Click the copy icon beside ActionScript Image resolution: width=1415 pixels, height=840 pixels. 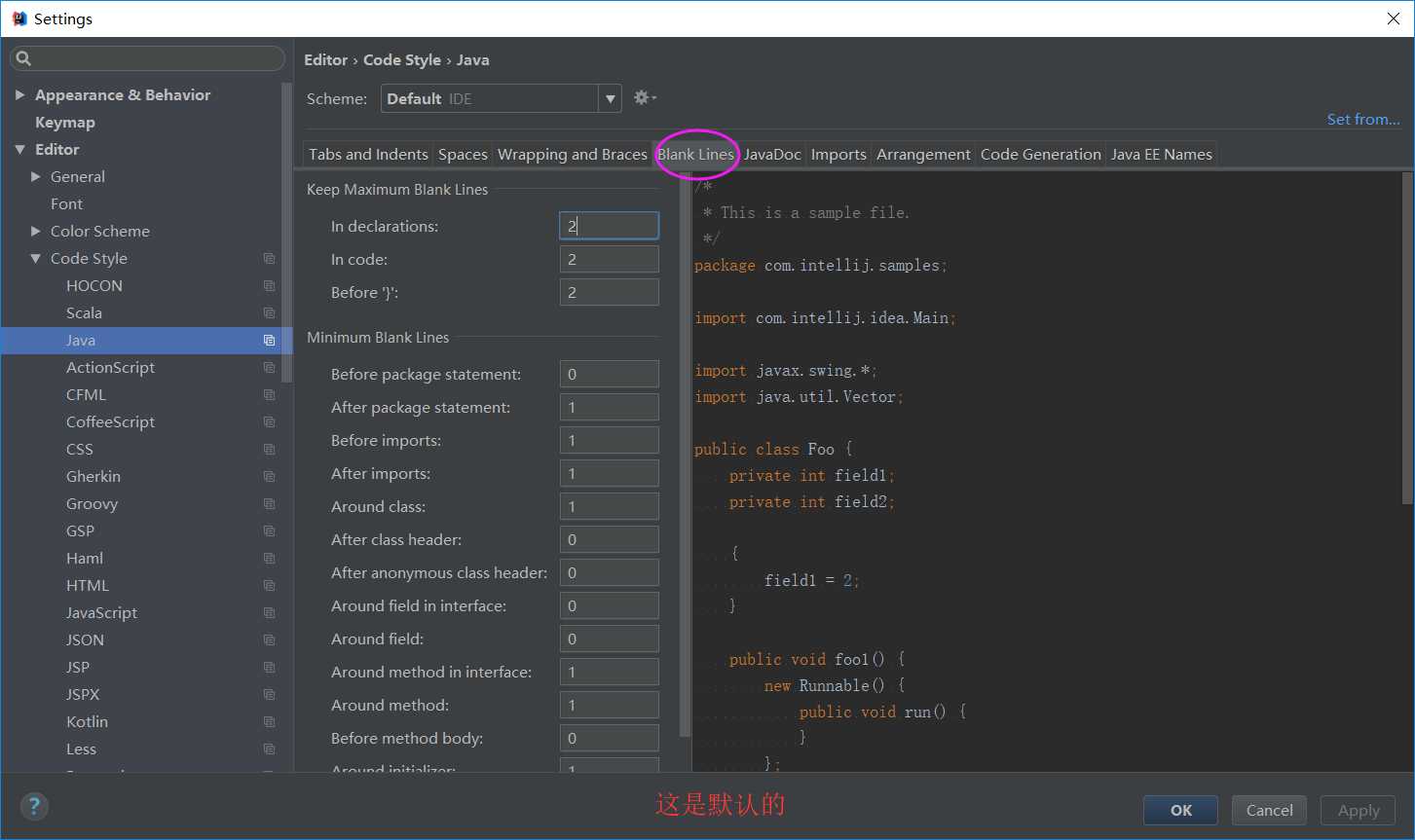pos(270,368)
